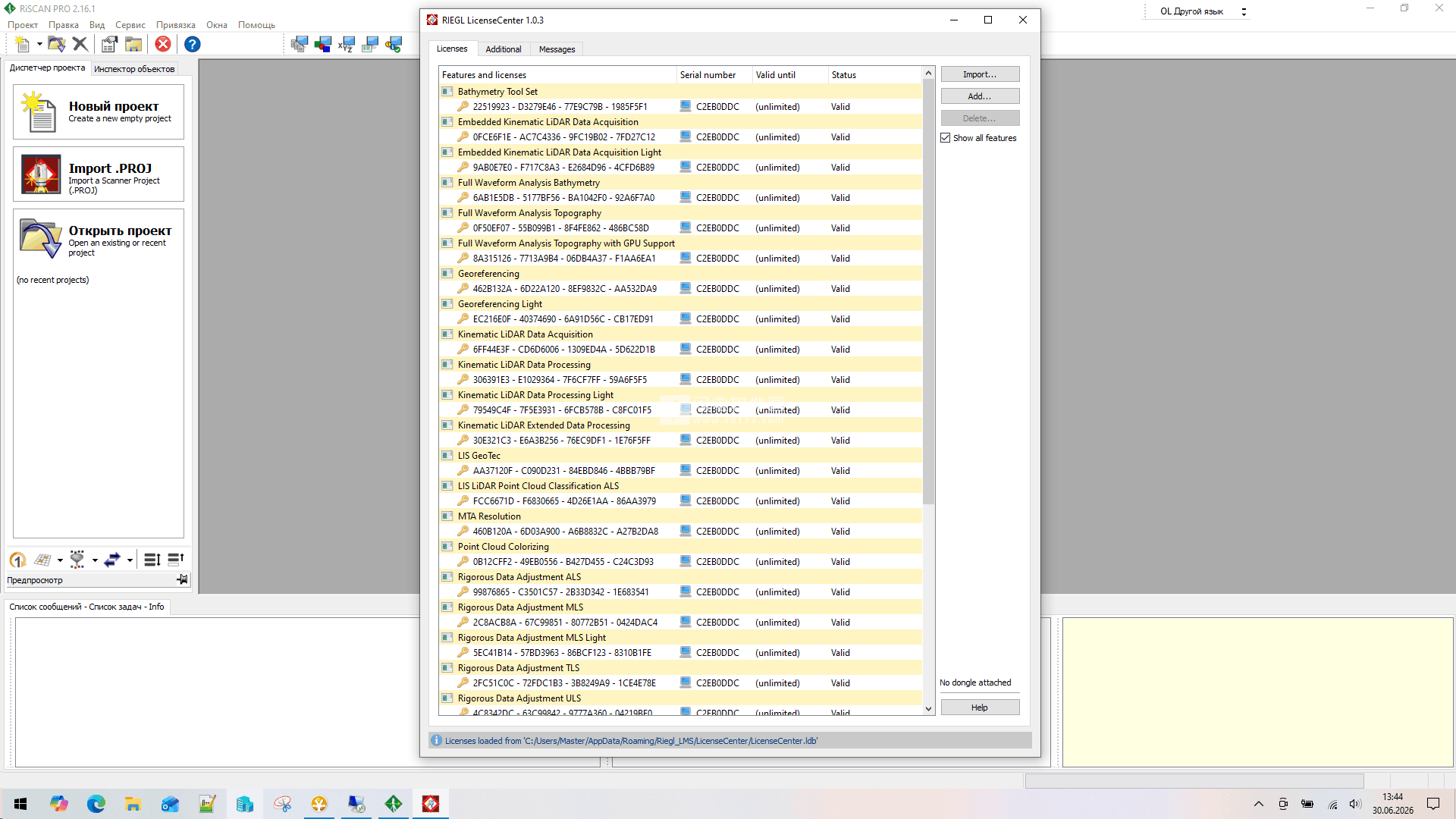Click the monitor with documents toolbar icon
Viewport: 1456px width, 819px height.
coord(300,45)
